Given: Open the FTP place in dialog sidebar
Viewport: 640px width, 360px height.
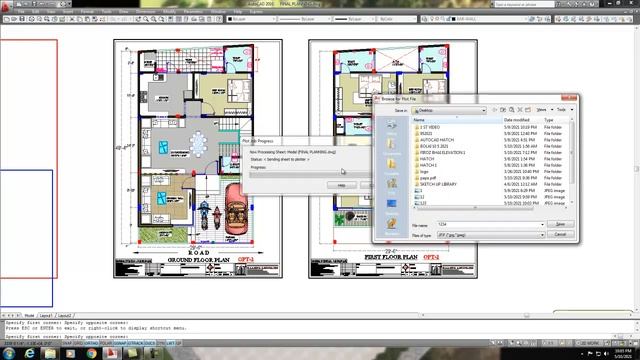Looking at the screenshot, I should [x=391, y=186].
